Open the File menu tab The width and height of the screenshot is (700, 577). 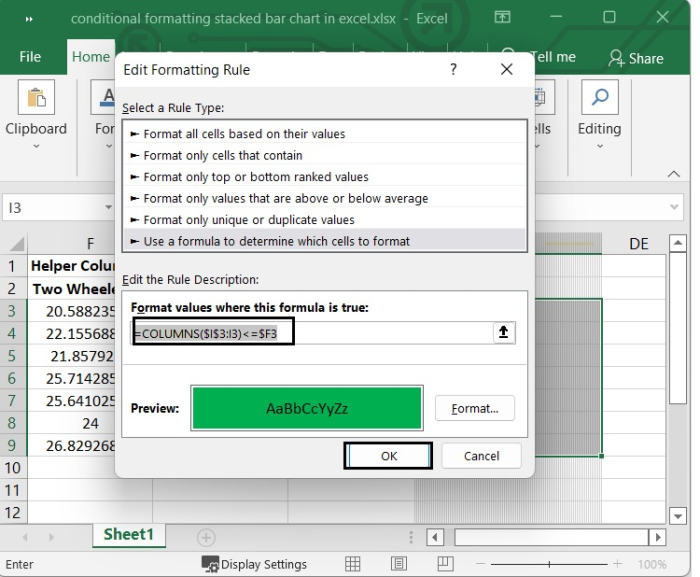(x=30, y=57)
